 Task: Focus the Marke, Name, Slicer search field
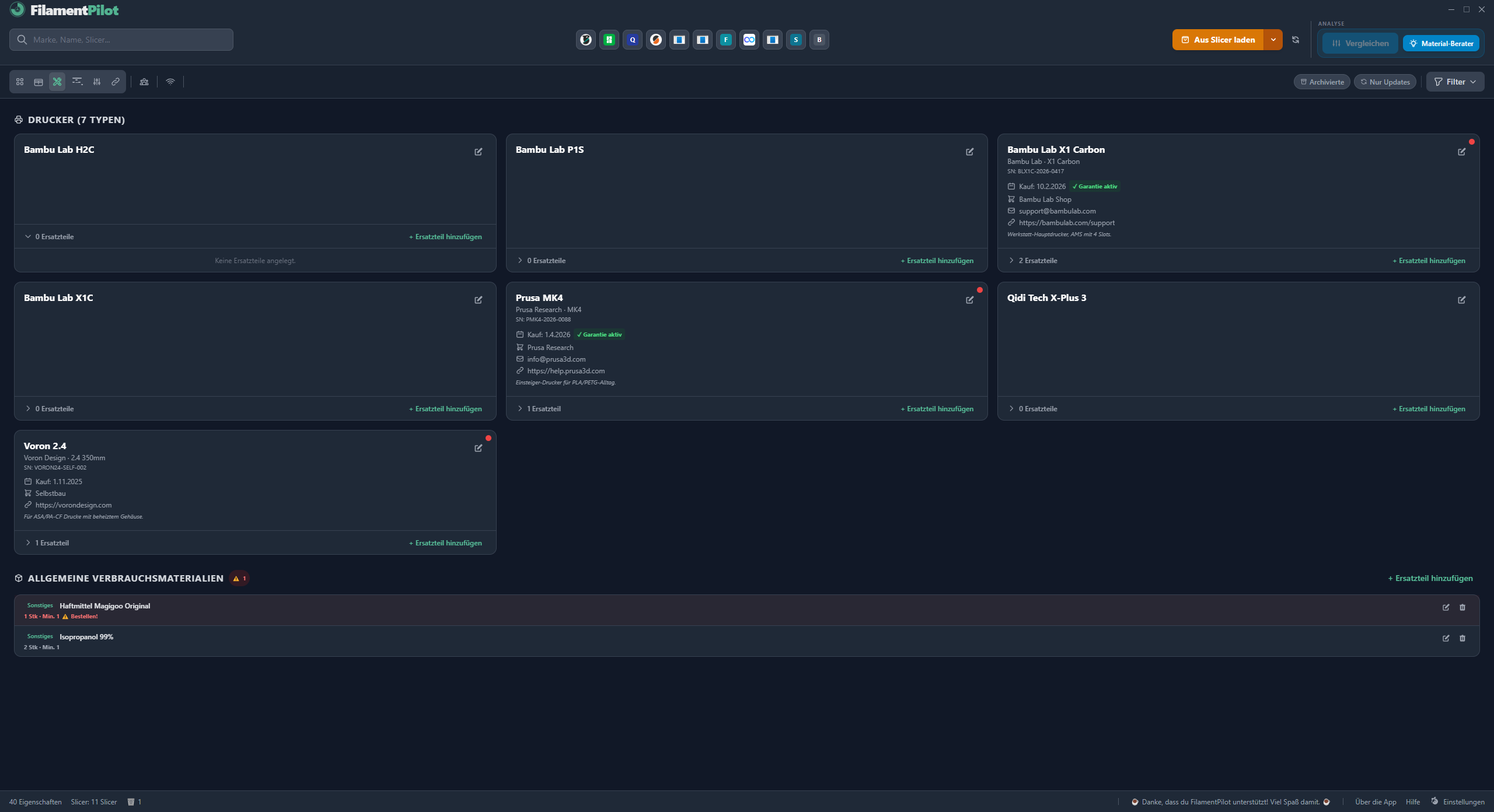coord(121,40)
